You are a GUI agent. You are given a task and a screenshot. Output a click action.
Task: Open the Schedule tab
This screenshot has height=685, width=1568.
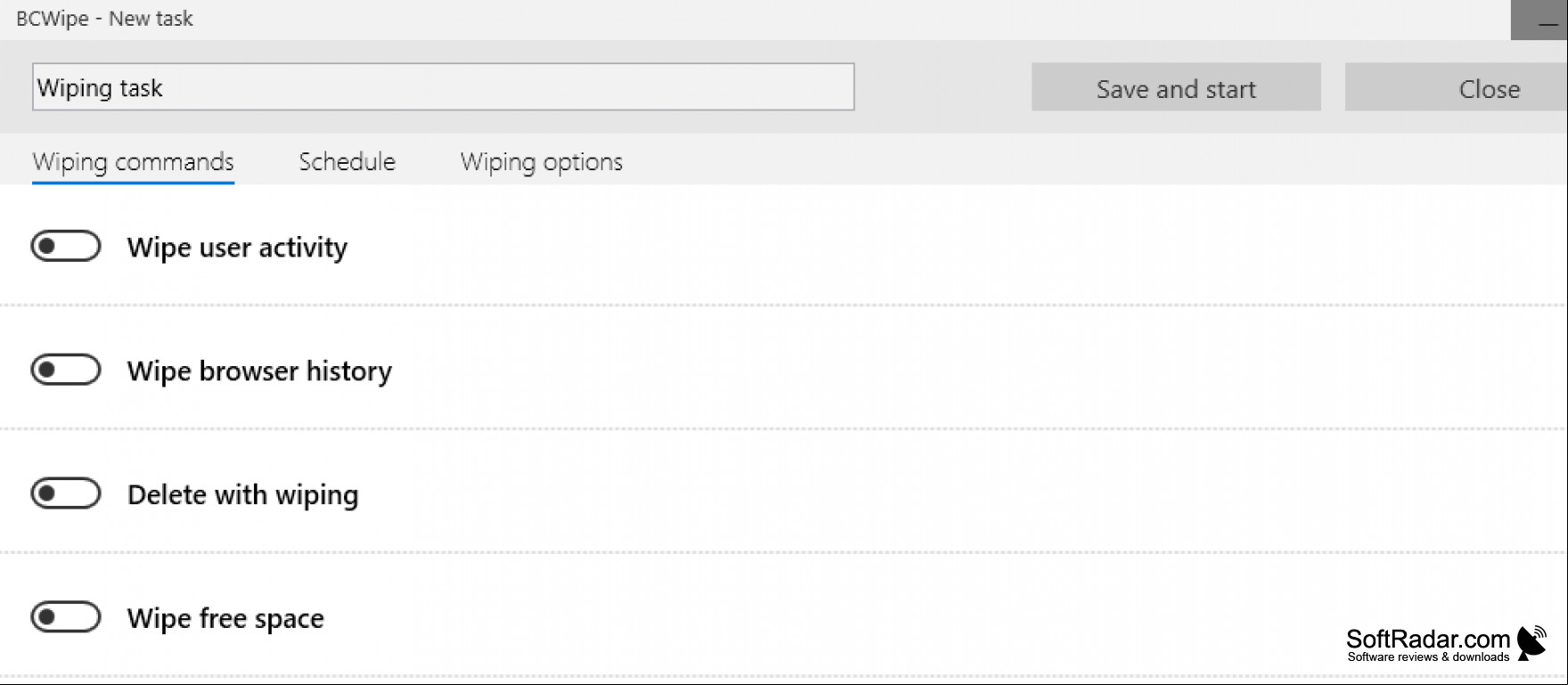point(347,162)
